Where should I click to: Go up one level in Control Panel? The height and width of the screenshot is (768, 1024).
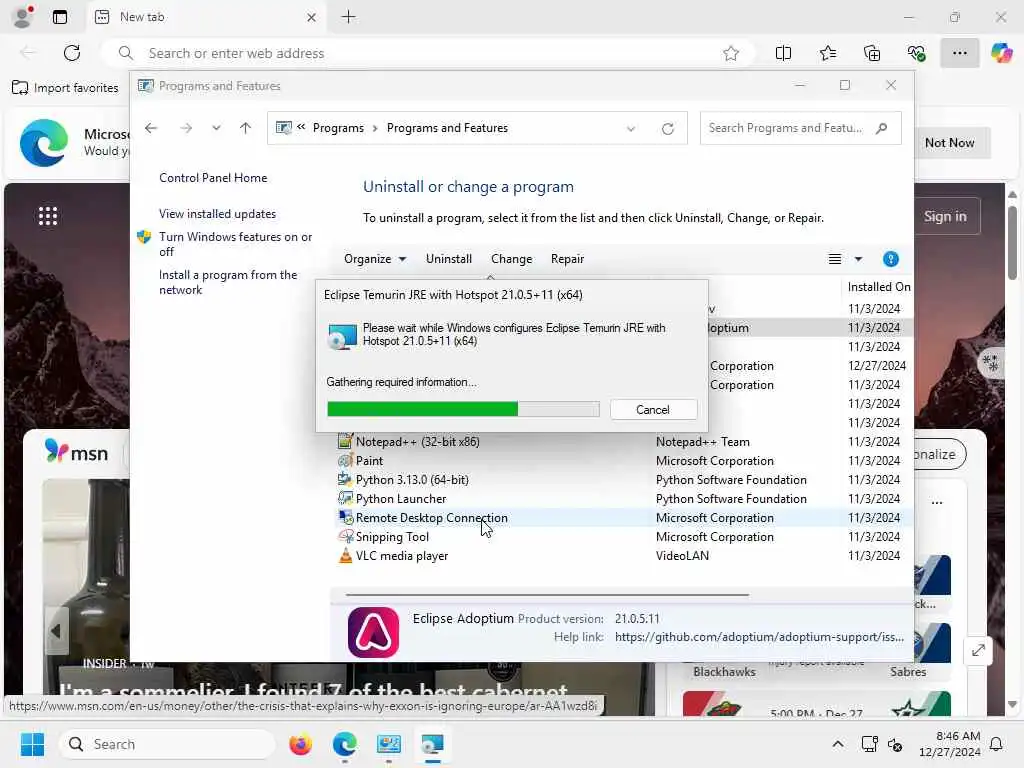point(246,128)
